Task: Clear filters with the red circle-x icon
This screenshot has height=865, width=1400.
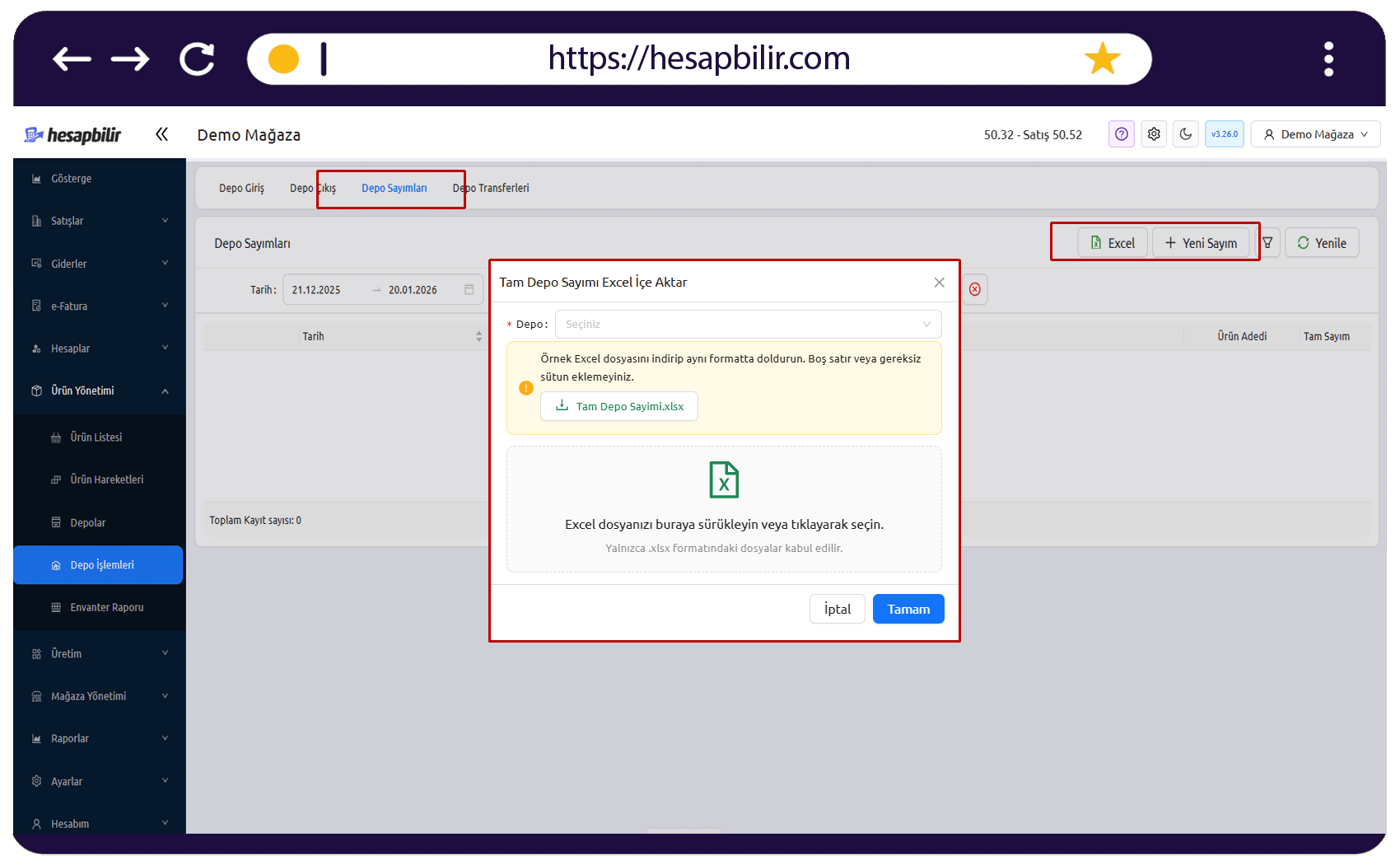Action: [x=975, y=289]
